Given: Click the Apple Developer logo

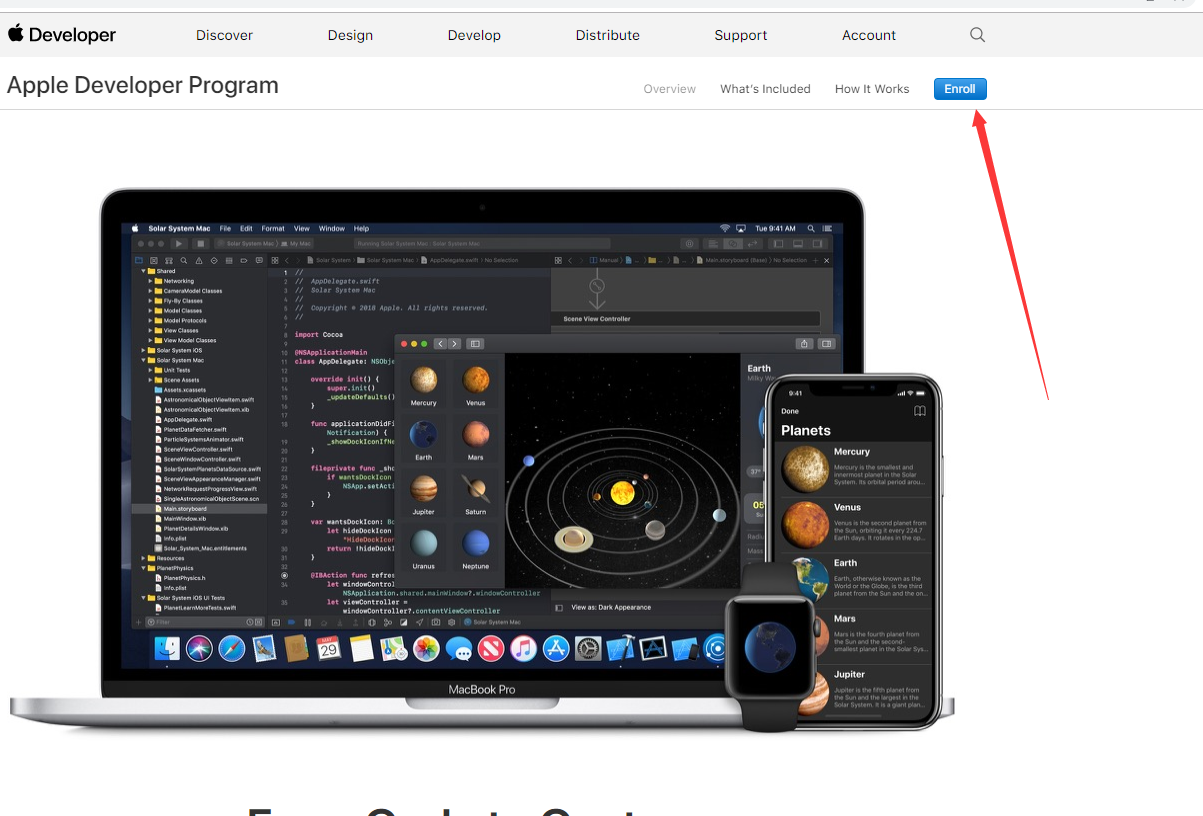Looking at the screenshot, I should click(62, 35).
